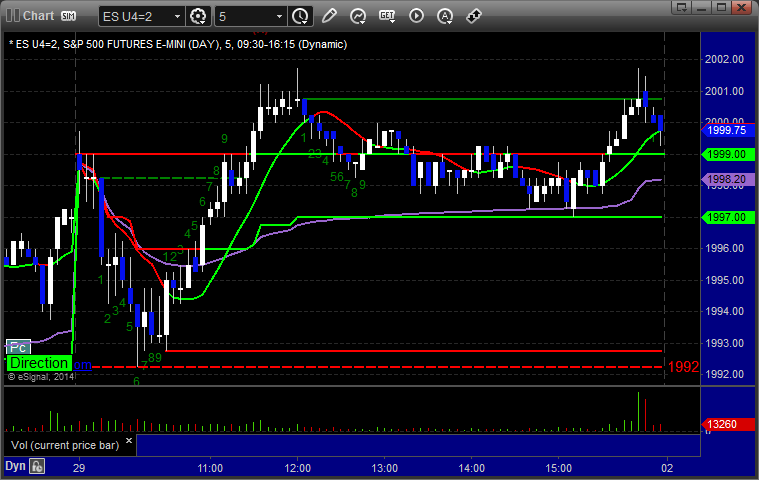Open the studies chart-line icon

click(x=358, y=16)
